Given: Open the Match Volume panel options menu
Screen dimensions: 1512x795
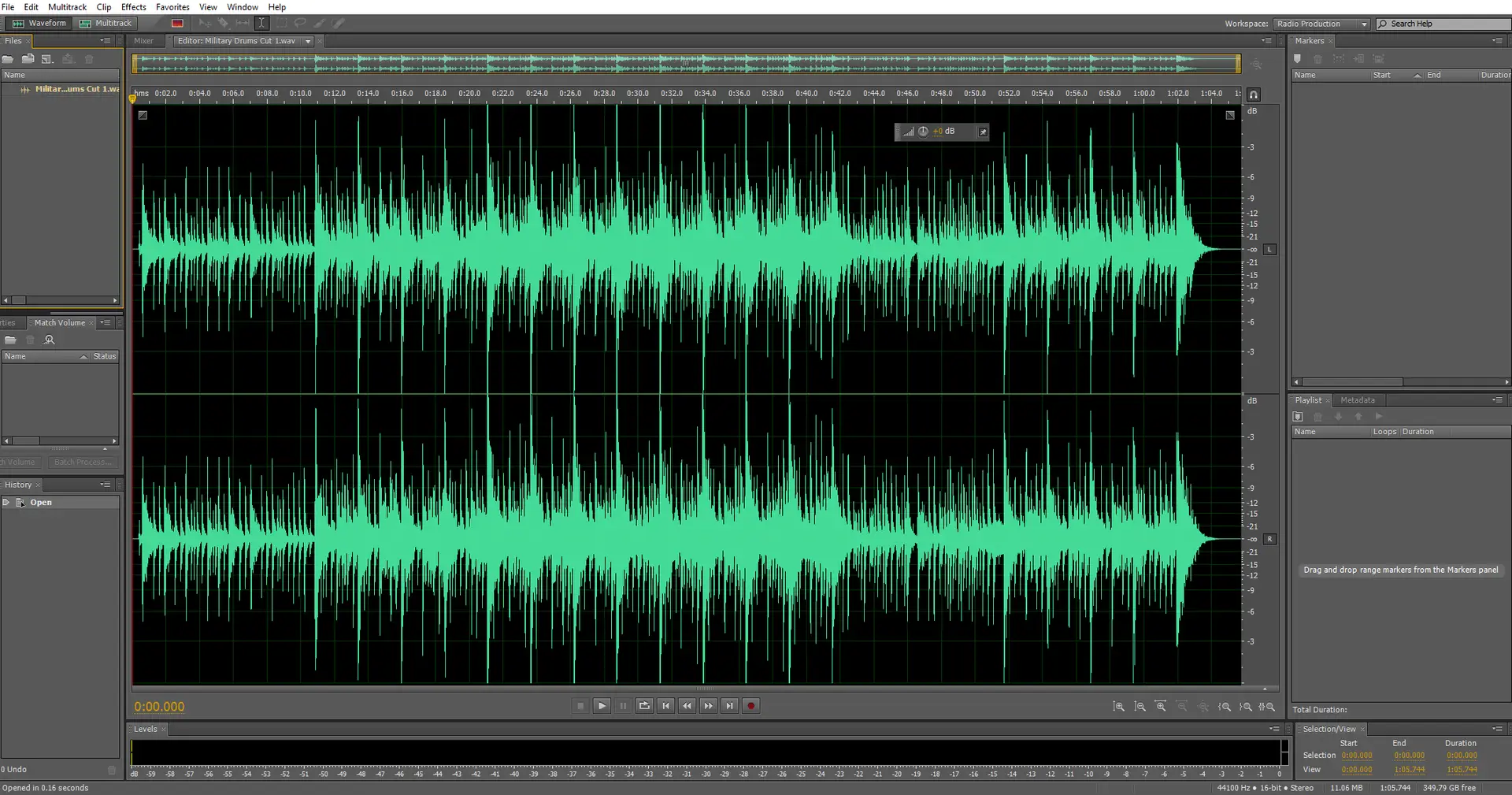Looking at the screenshot, I should (106, 322).
